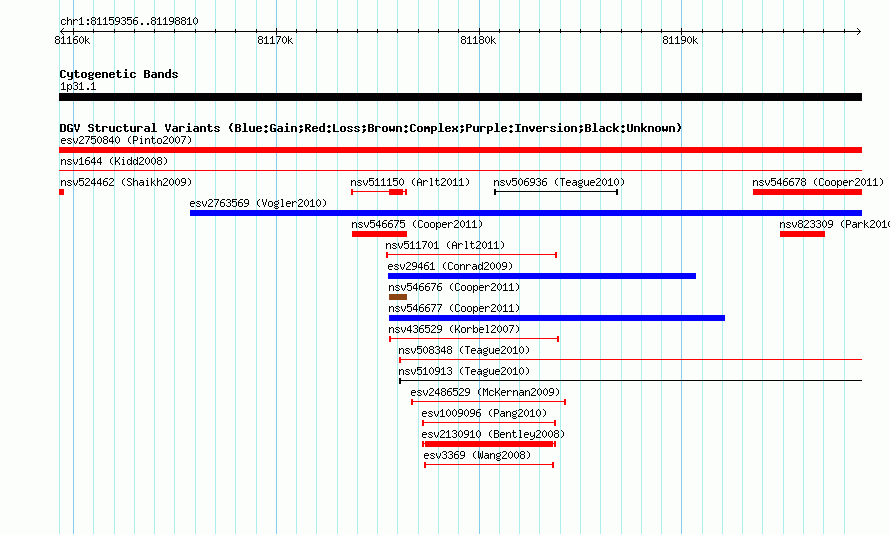This screenshot has width=890, height=534.
Task: Click the 81160k ruler tick label
Action: pyautogui.click(x=72, y=40)
